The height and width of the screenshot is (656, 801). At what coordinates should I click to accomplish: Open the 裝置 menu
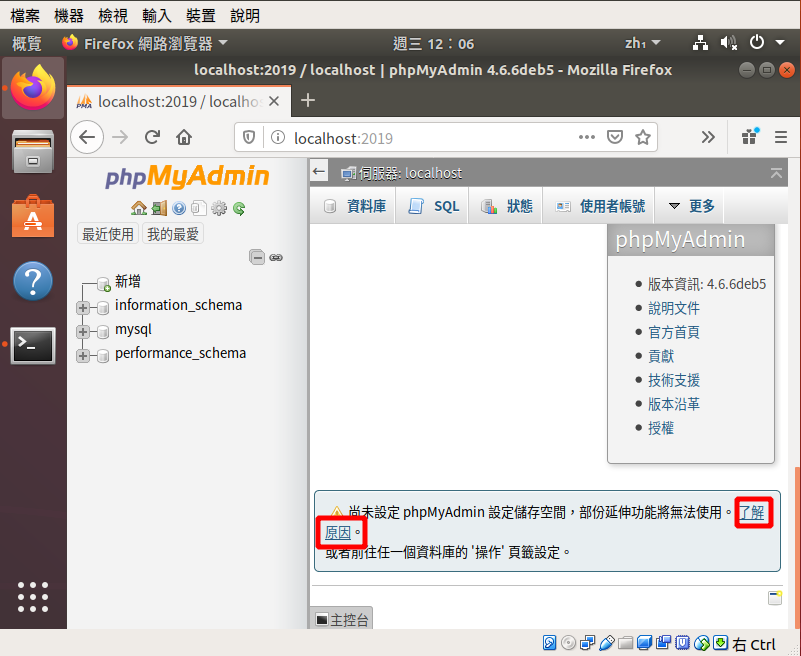pos(201,16)
